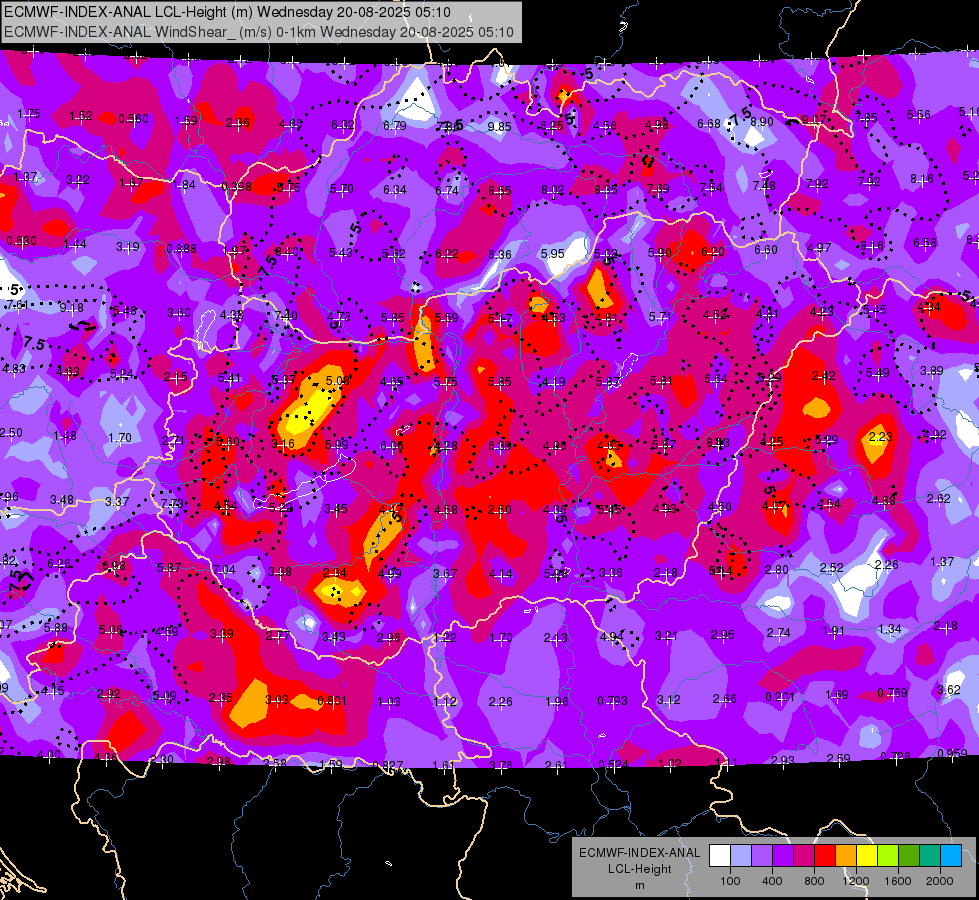Screen dimensions: 979x900
Task: Click the wind shear value 9.07
Action: [x=814, y=119]
